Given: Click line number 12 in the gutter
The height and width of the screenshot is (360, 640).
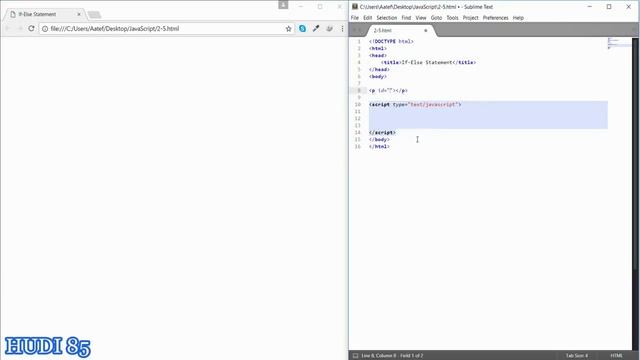Looking at the screenshot, I should click(x=358, y=118).
